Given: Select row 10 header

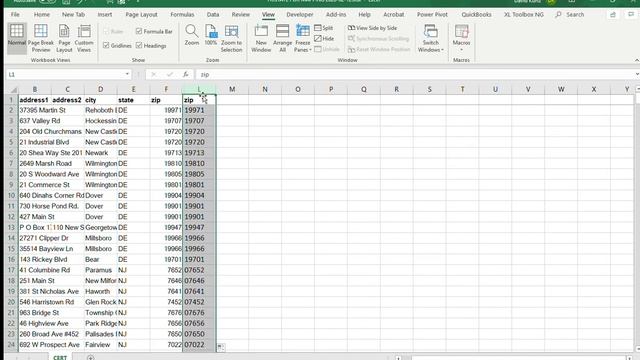Looking at the screenshot, I should [11, 196].
